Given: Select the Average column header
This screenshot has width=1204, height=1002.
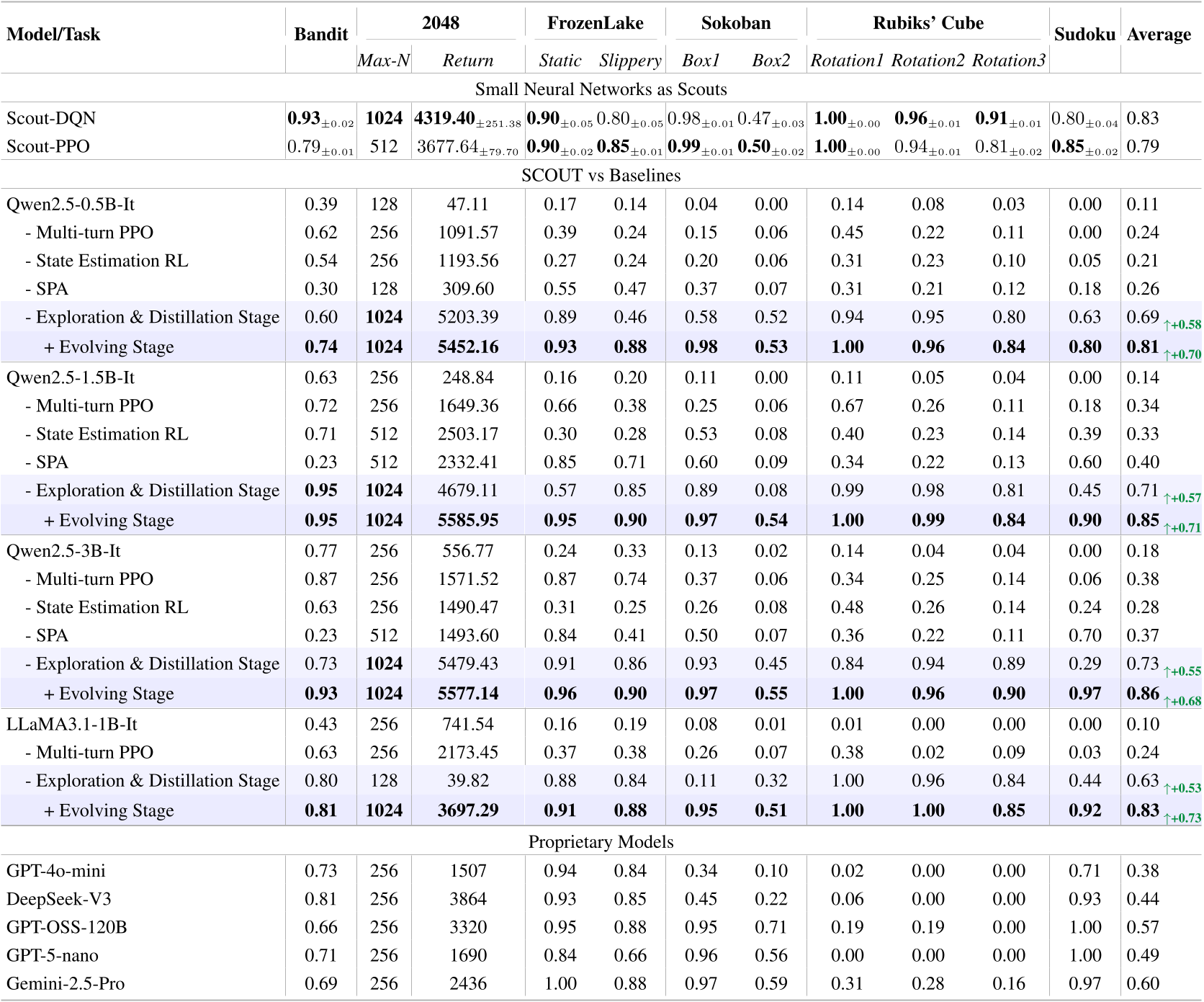Looking at the screenshot, I should point(1159,35).
